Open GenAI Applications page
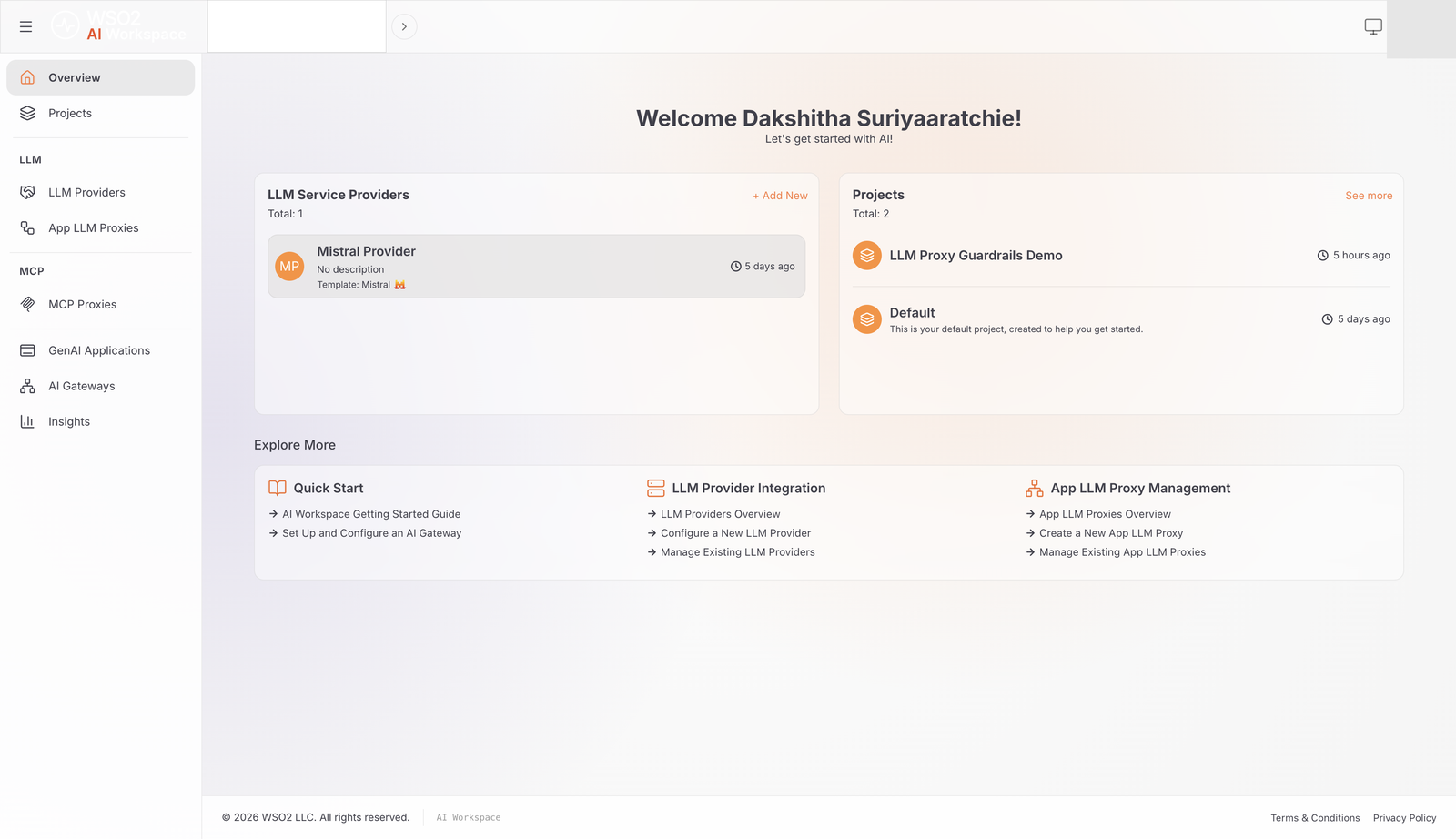The height and width of the screenshot is (839, 1456). pos(101,350)
